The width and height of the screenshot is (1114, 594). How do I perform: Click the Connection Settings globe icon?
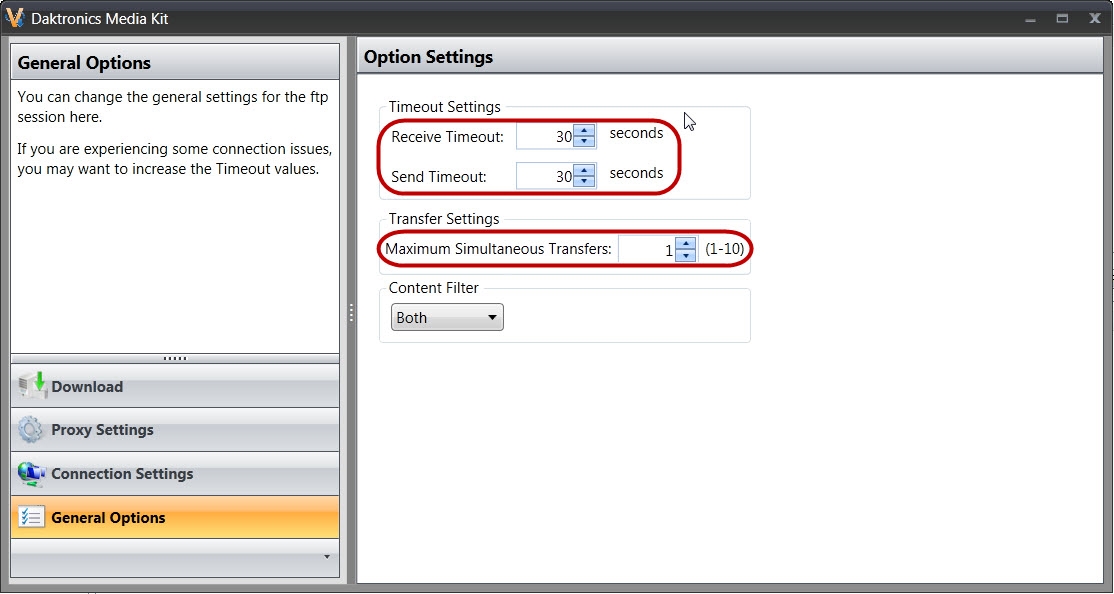click(31, 474)
